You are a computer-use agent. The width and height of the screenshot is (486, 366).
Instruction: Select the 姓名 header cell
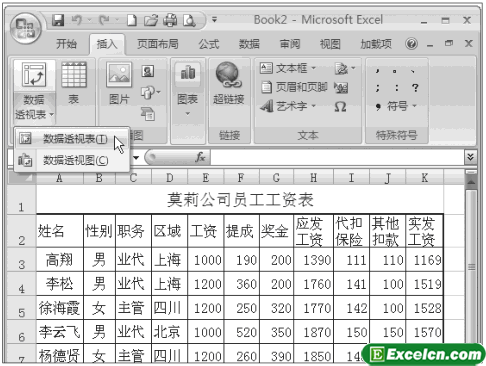click(60, 231)
